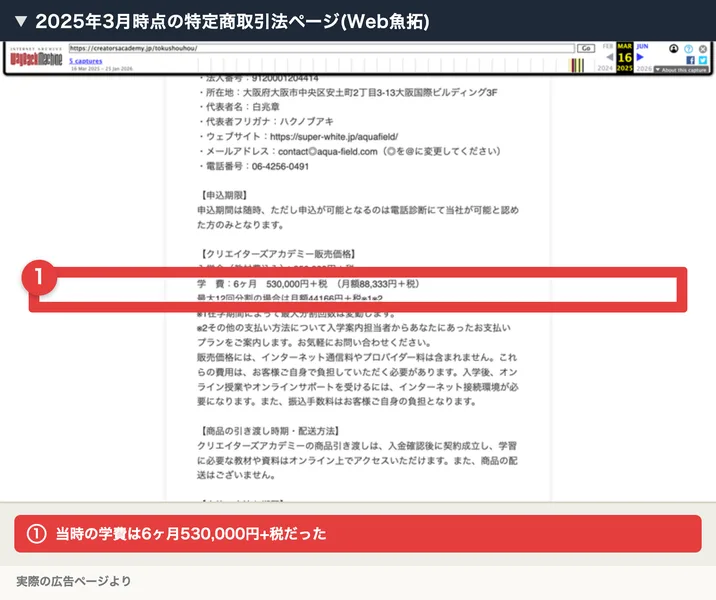Click the Go button in Wayback toolbar
The image size is (716, 600).
586,48
